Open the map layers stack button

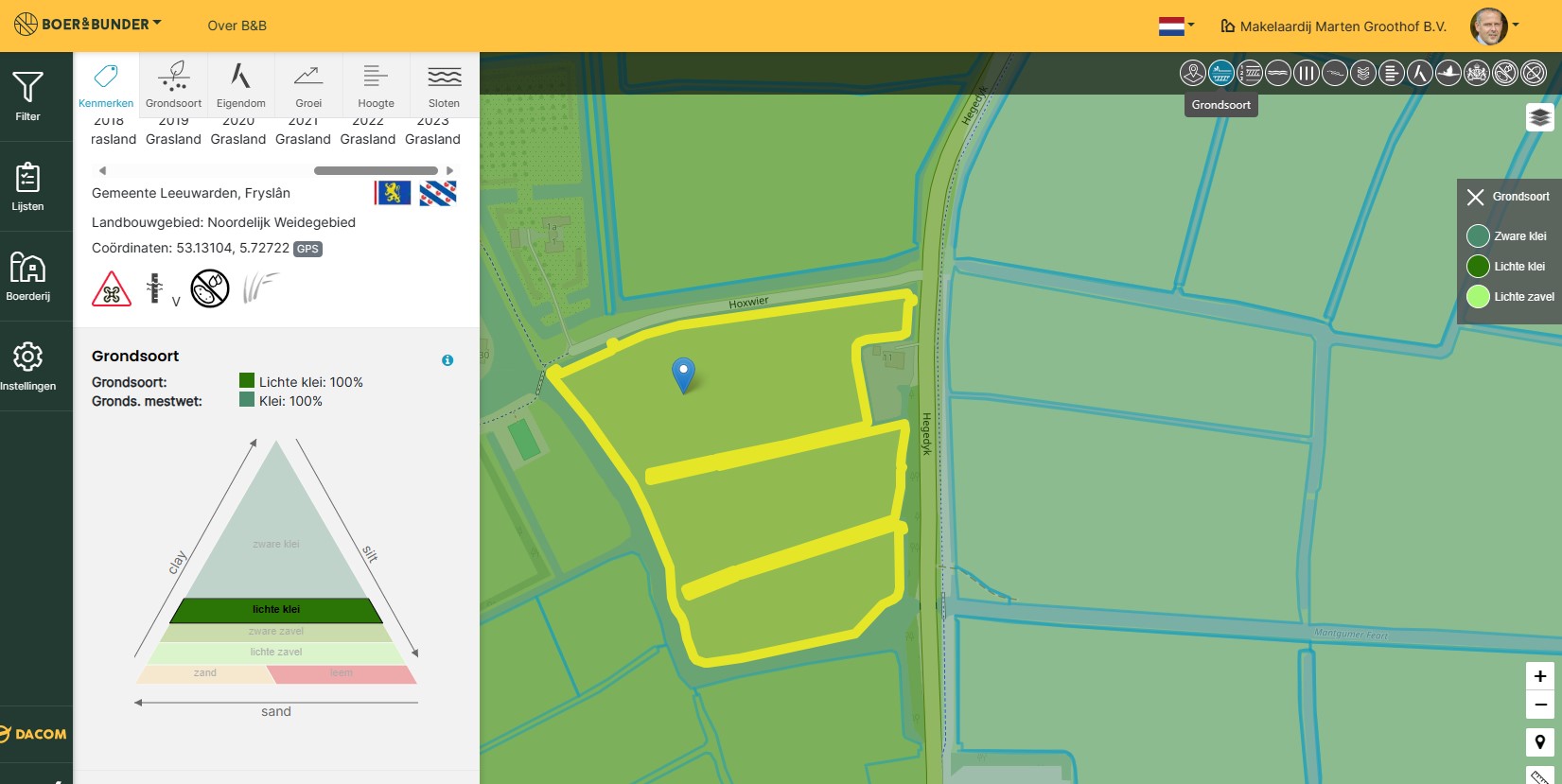(x=1539, y=117)
